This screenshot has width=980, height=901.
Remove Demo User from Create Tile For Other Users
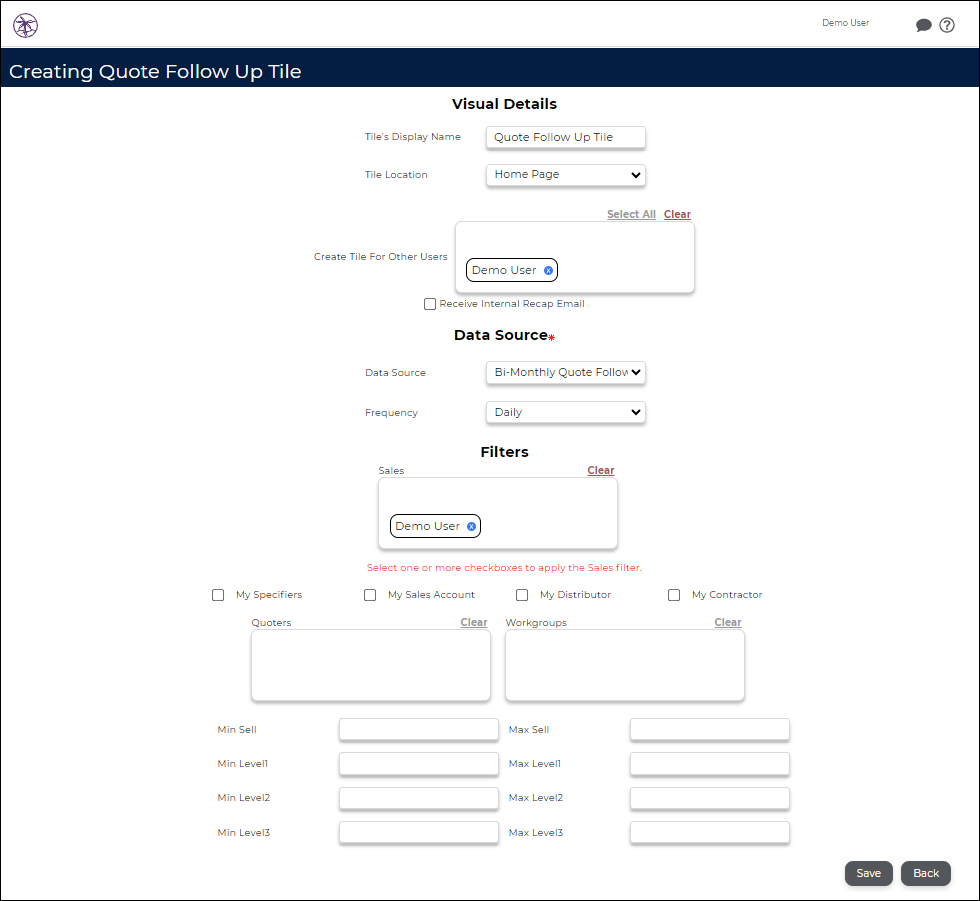548,269
